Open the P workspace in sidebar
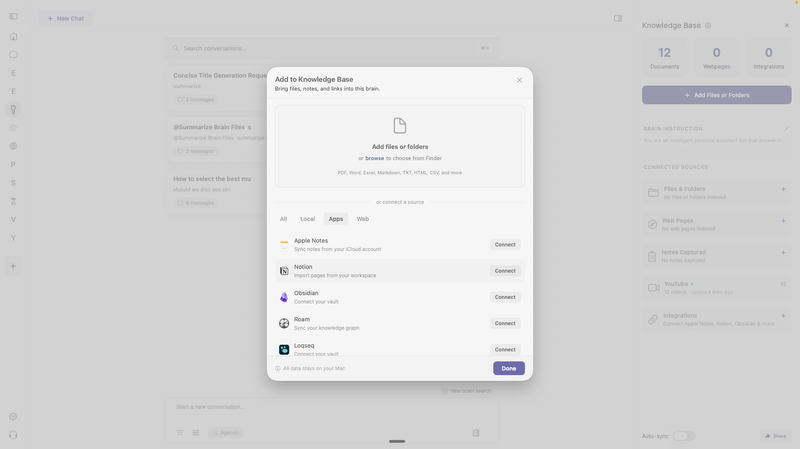This screenshot has width=800, height=449. pyautogui.click(x=13, y=164)
